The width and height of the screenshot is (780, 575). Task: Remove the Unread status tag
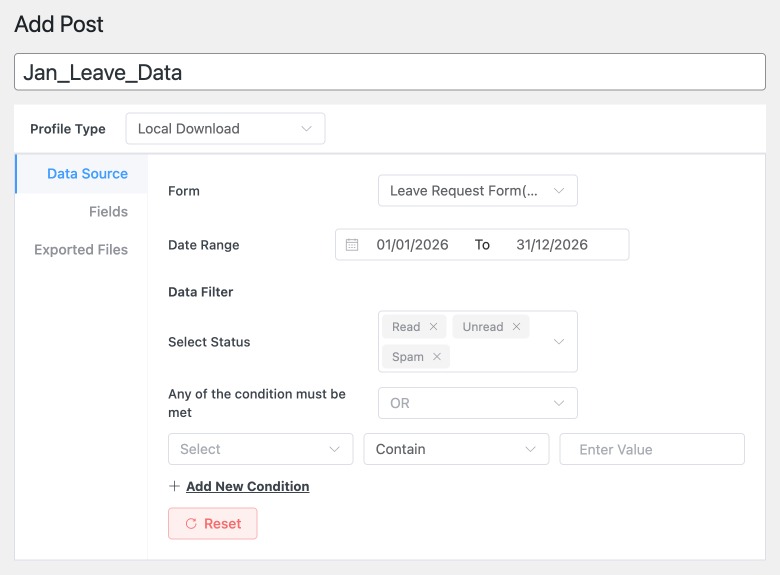click(x=516, y=327)
